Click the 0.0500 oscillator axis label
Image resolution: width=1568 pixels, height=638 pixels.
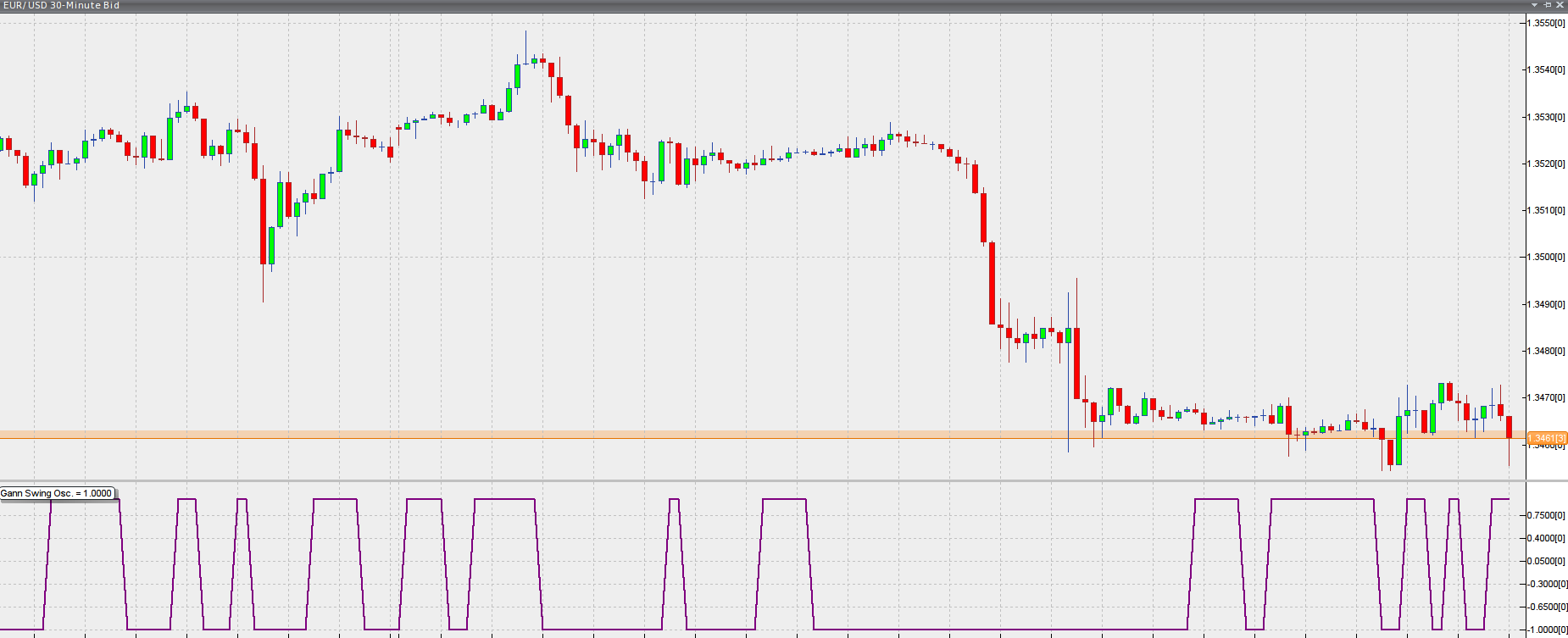[1546, 561]
